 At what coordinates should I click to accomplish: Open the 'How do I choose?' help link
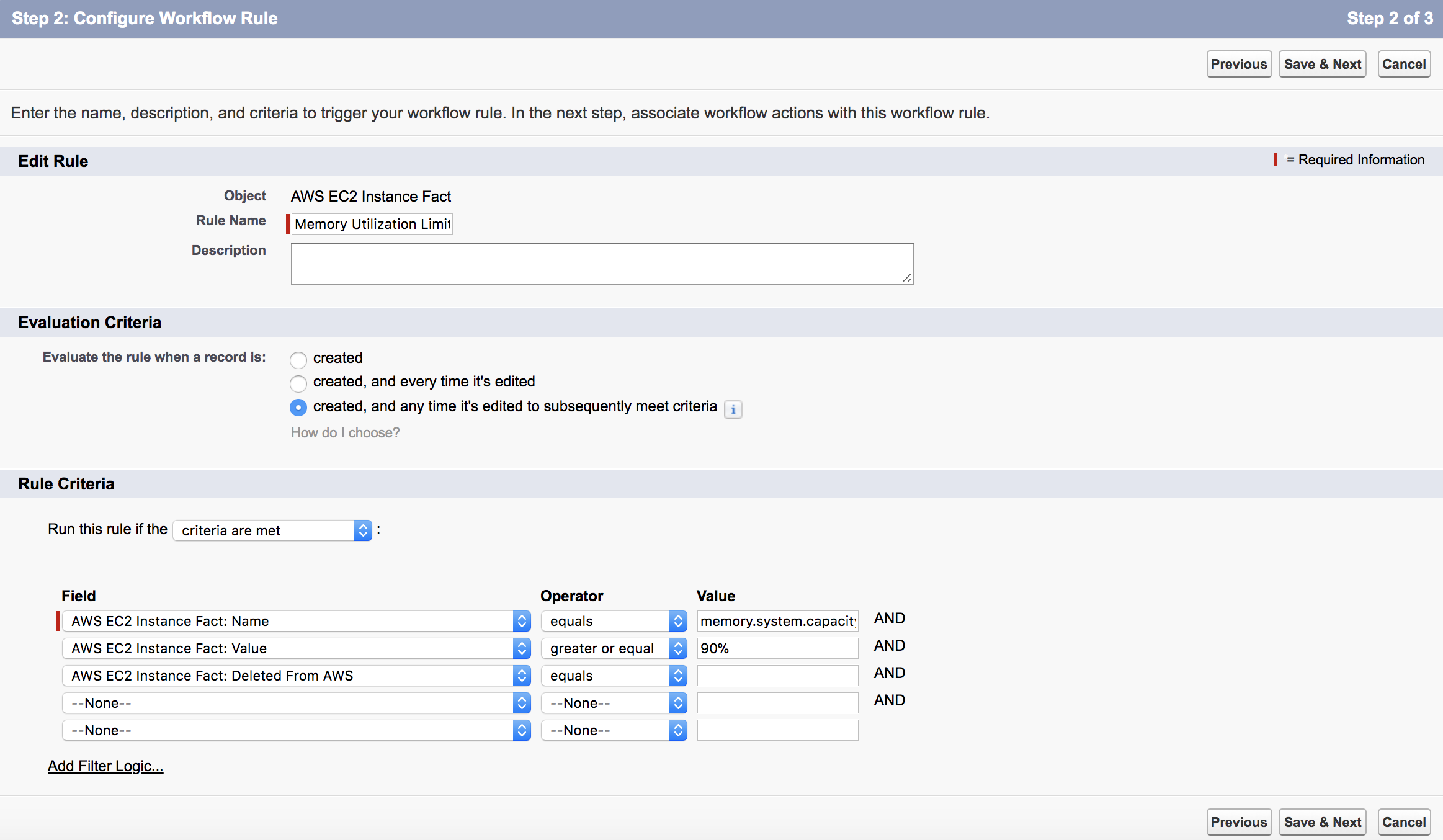point(345,432)
